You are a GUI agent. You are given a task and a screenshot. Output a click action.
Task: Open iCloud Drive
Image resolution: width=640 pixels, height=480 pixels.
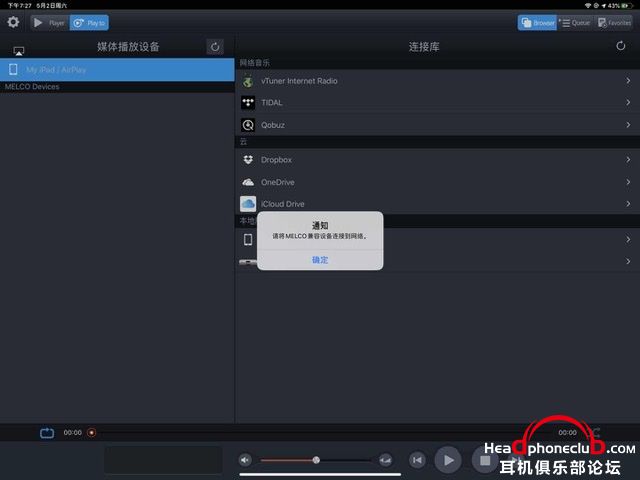point(438,204)
